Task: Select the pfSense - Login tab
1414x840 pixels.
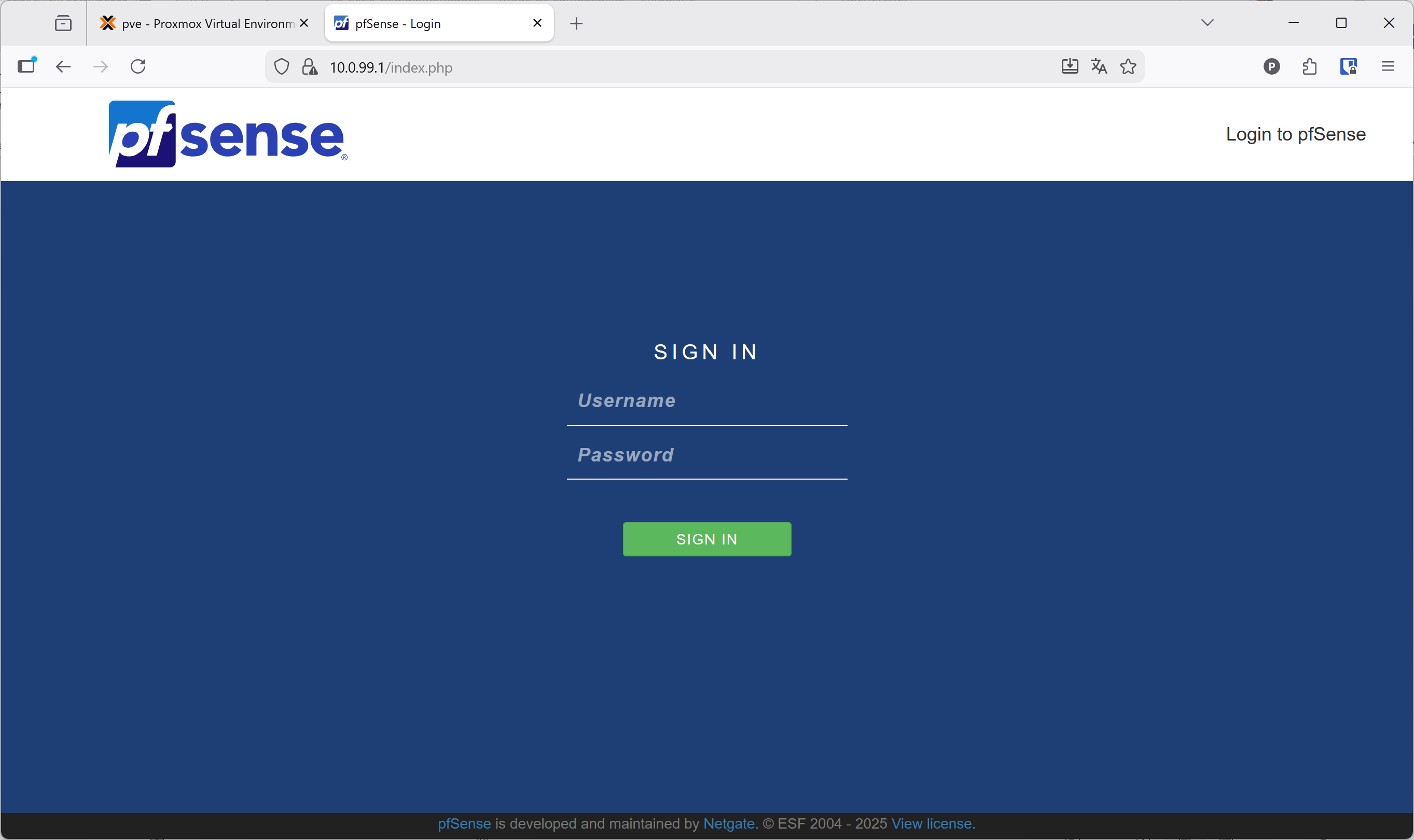Action: (439, 23)
